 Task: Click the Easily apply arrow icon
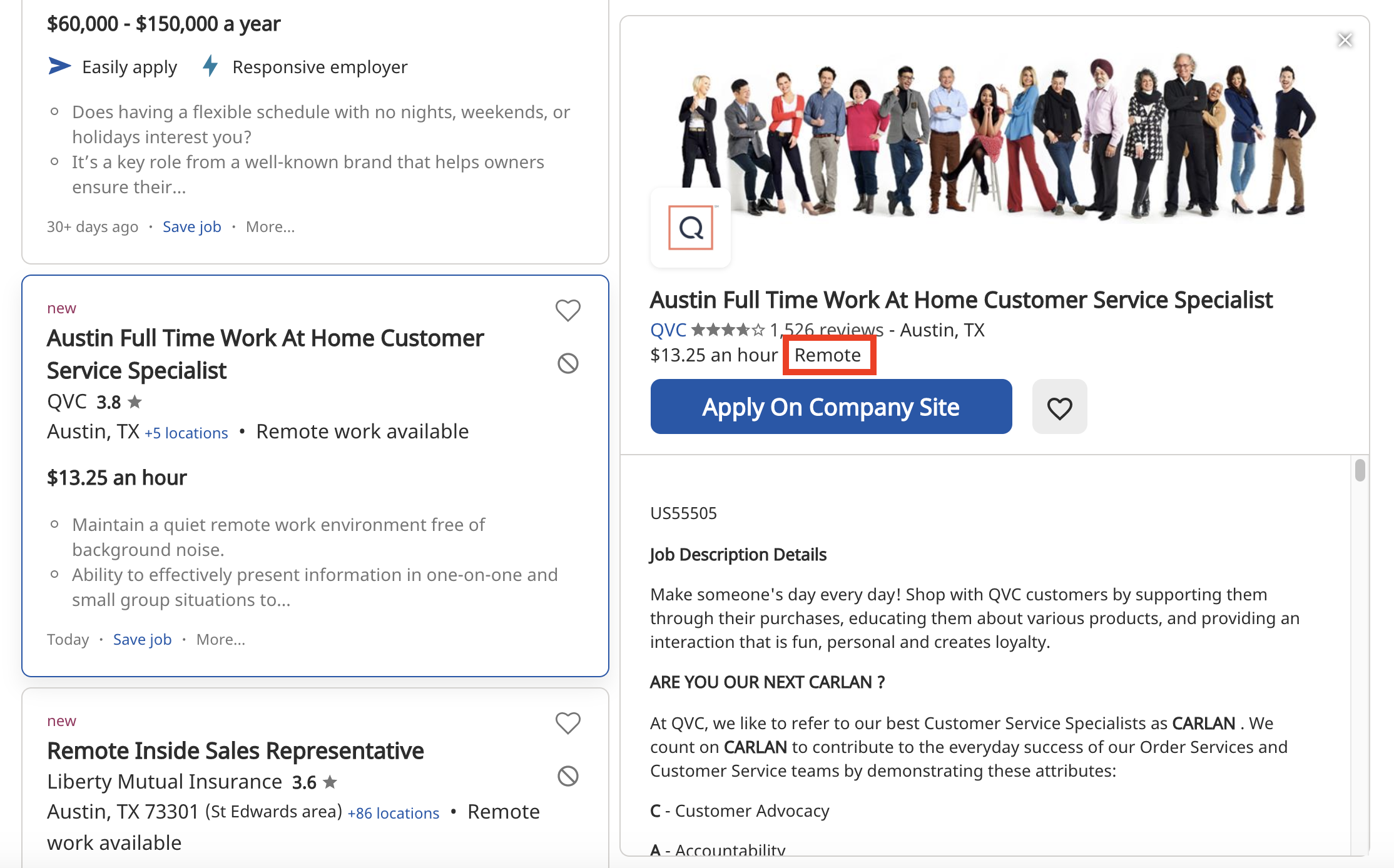point(60,66)
